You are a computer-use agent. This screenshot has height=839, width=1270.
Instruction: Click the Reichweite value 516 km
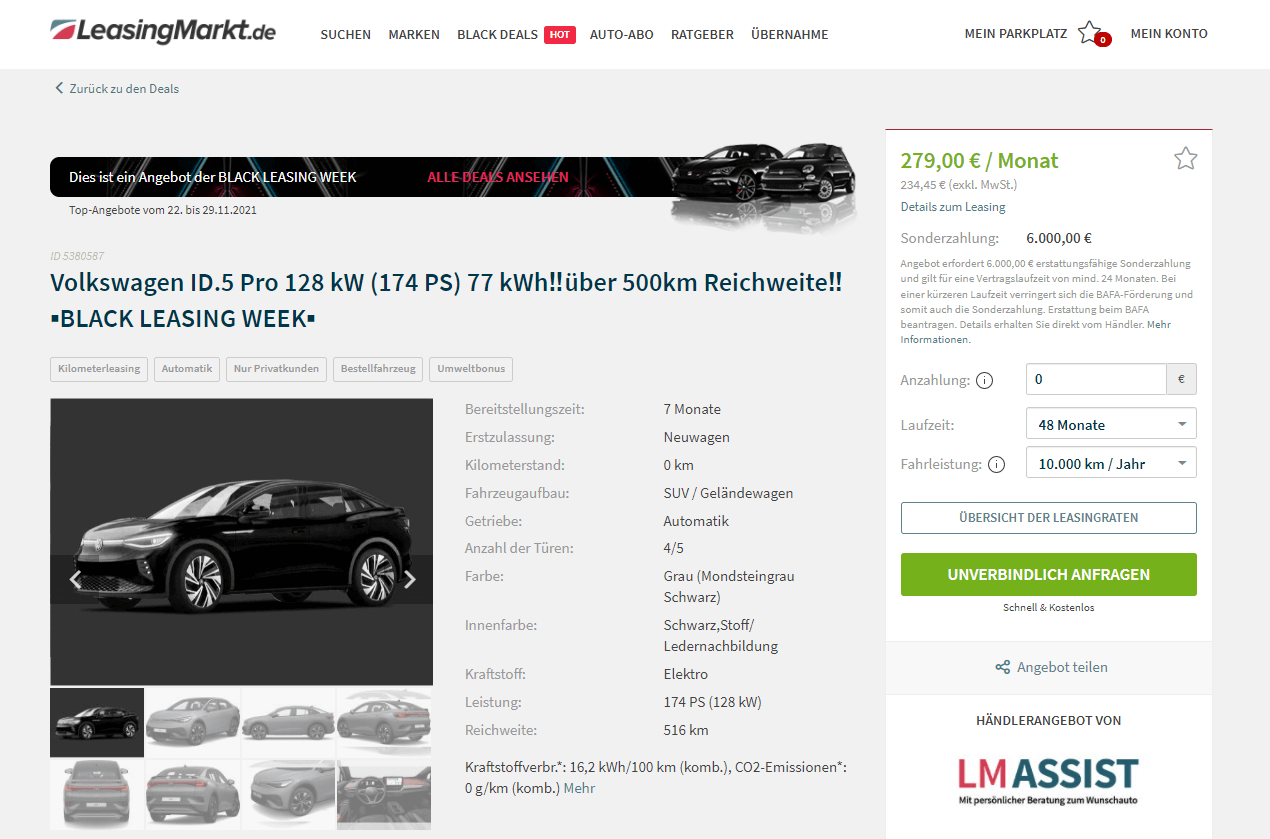click(x=686, y=730)
